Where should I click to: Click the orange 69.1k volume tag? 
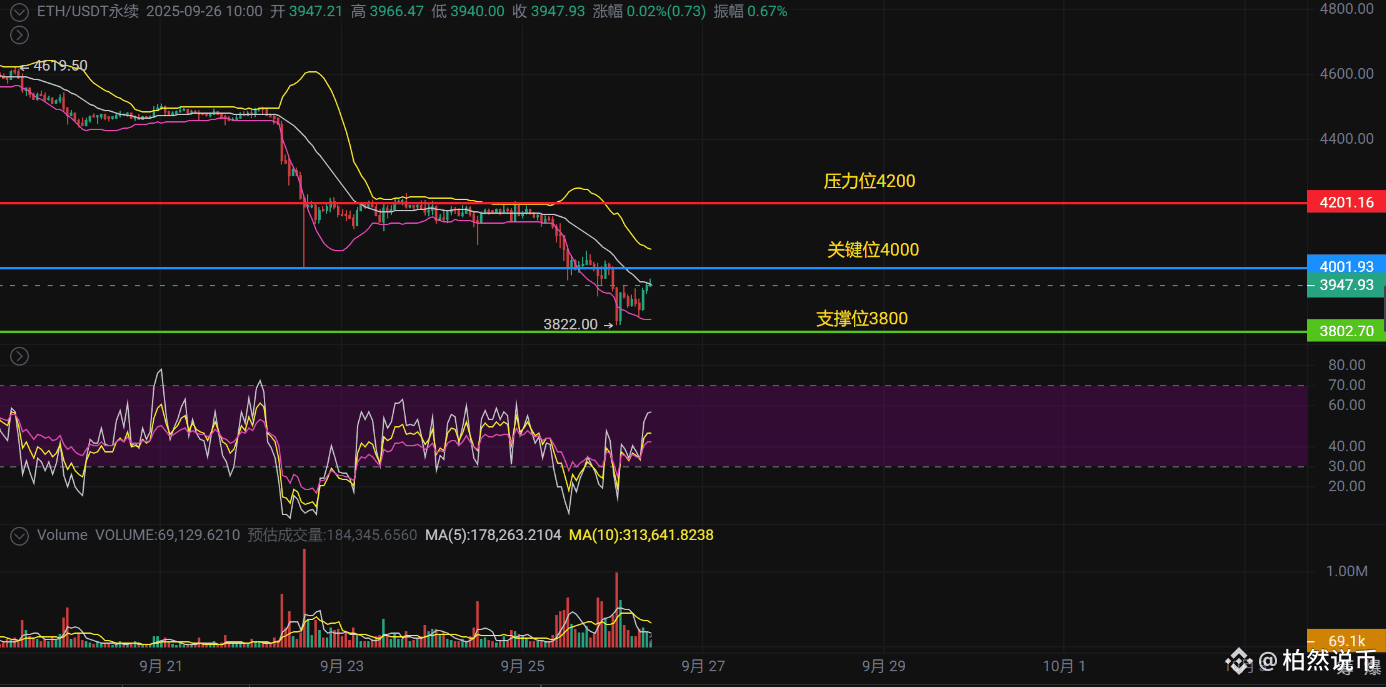(x=1346, y=640)
